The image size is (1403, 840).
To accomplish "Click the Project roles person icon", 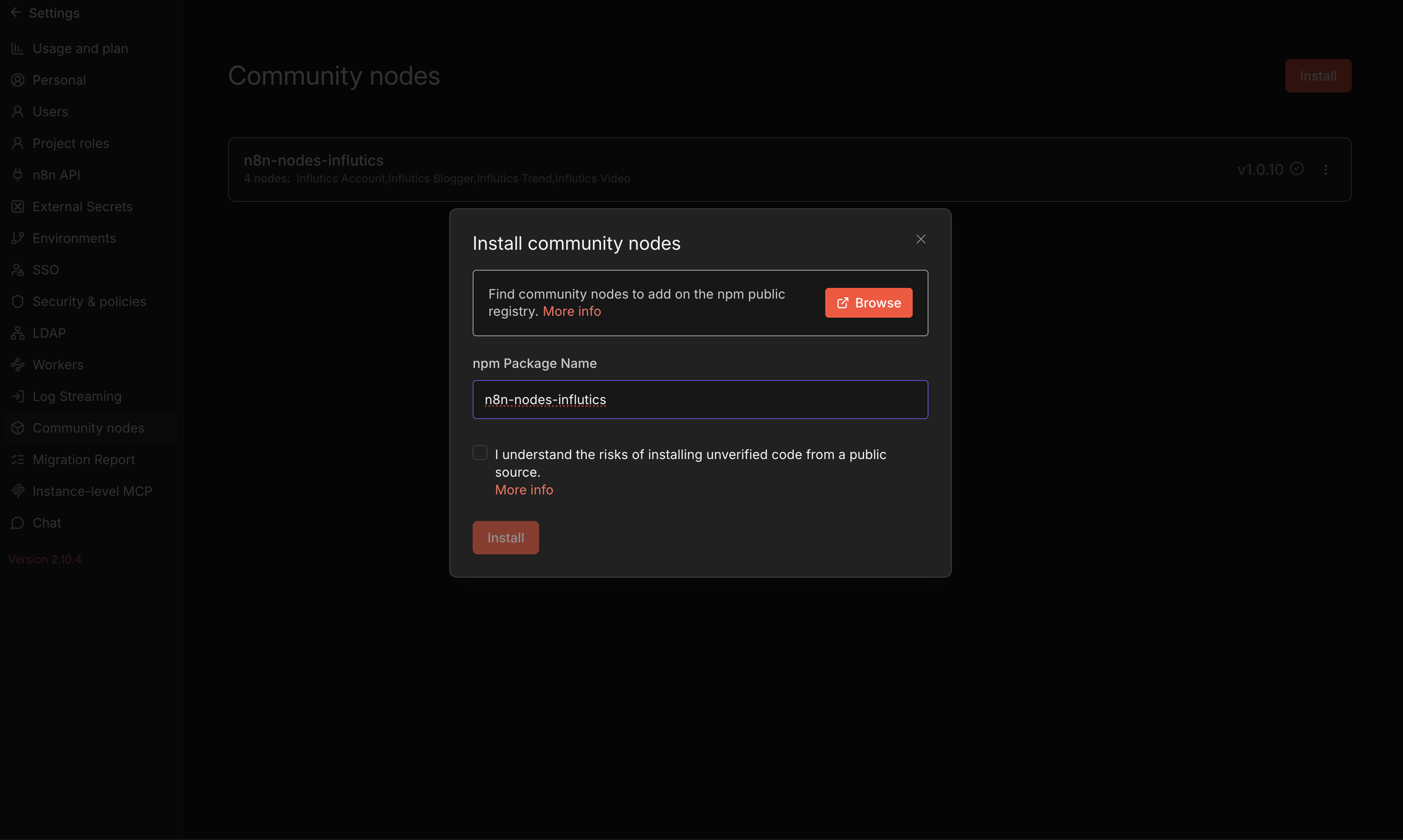I will click(18, 144).
